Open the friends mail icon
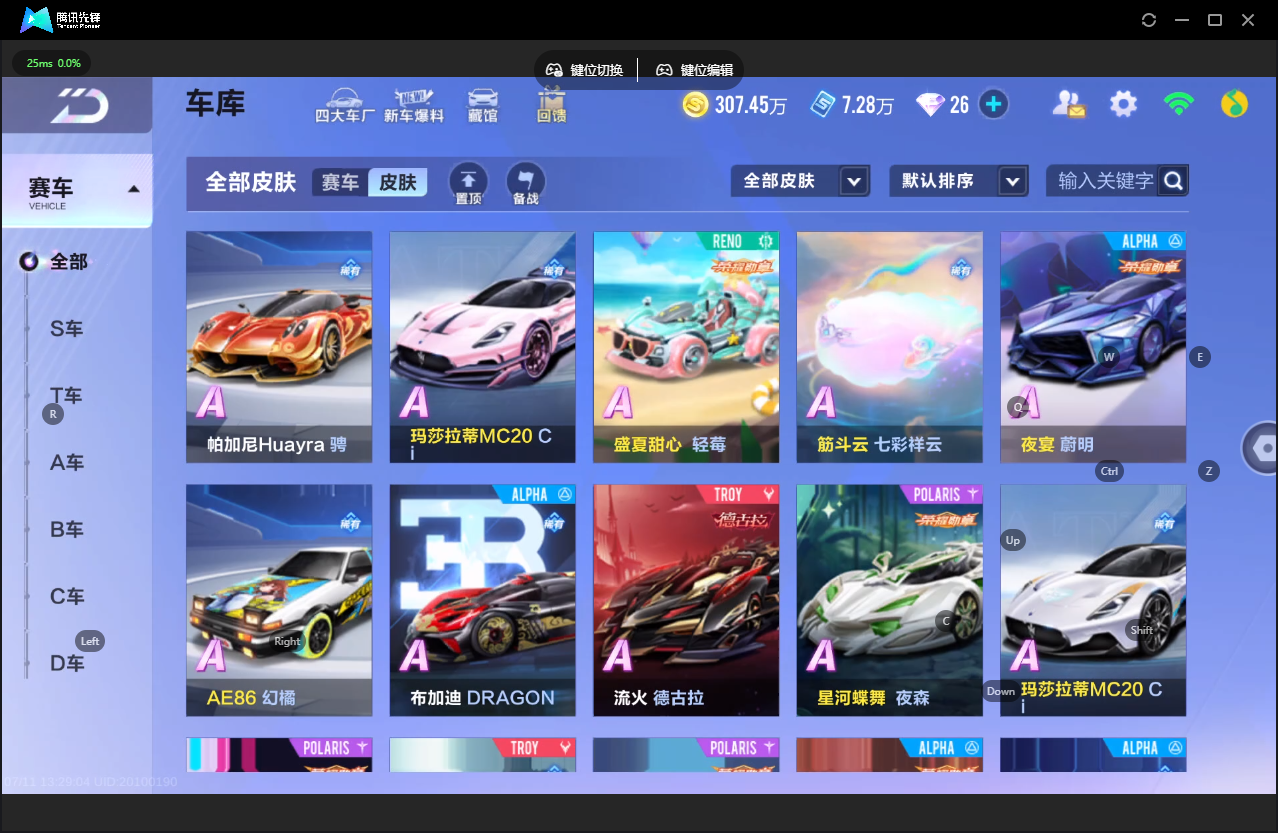 [x=1069, y=104]
